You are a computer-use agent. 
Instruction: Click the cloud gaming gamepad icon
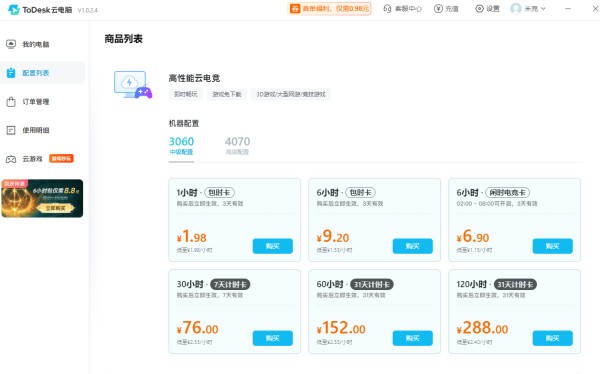pyautogui.click(x=11, y=159)
